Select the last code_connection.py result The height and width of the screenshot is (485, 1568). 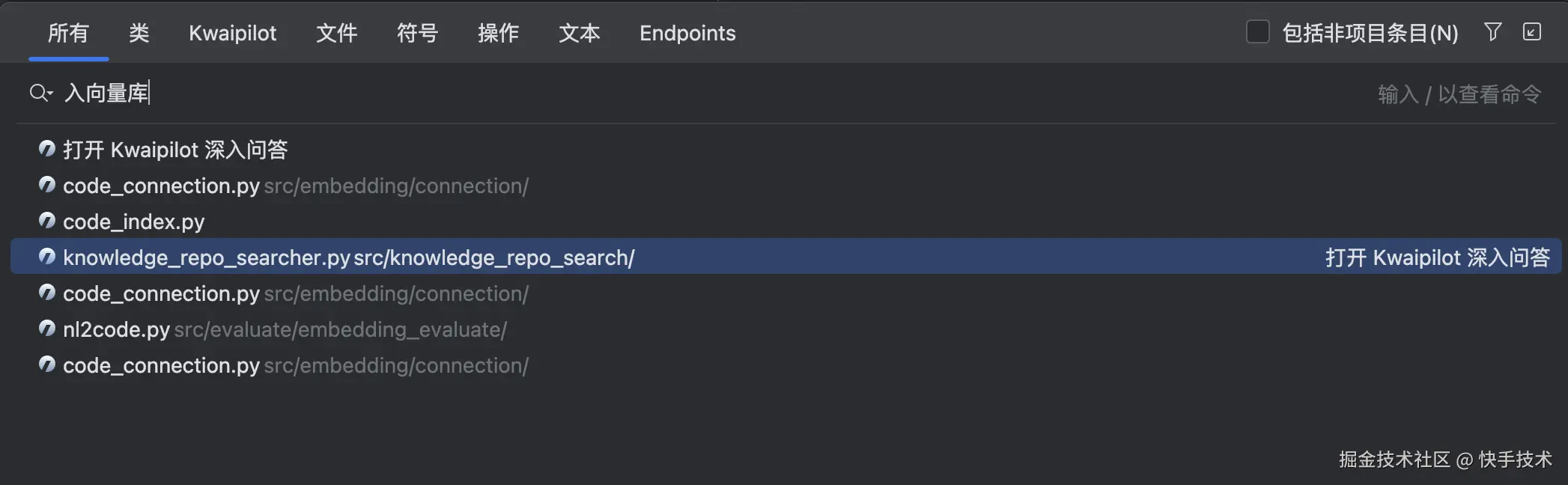[x=161, y=365]
